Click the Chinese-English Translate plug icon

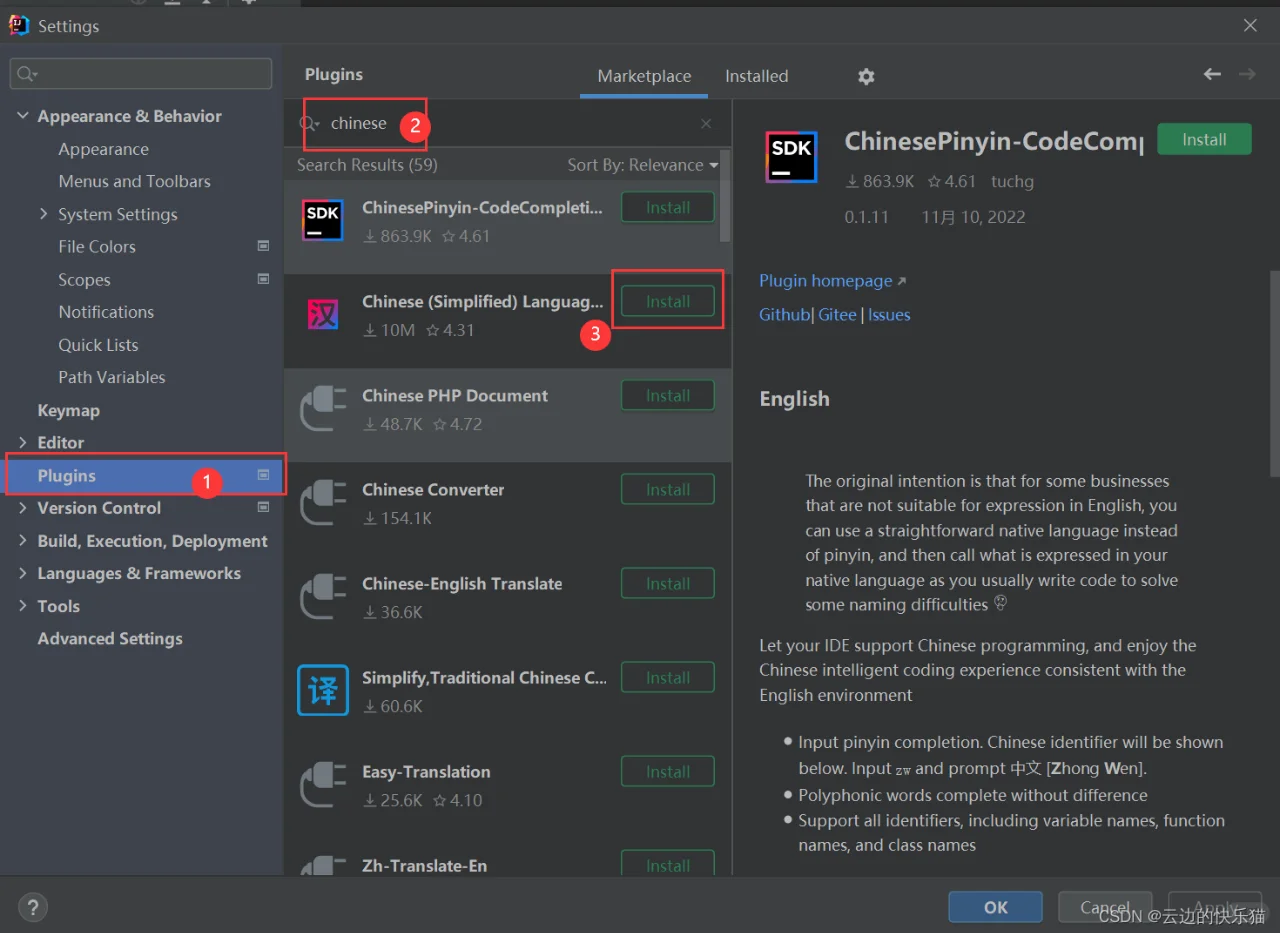coord(322,597)
